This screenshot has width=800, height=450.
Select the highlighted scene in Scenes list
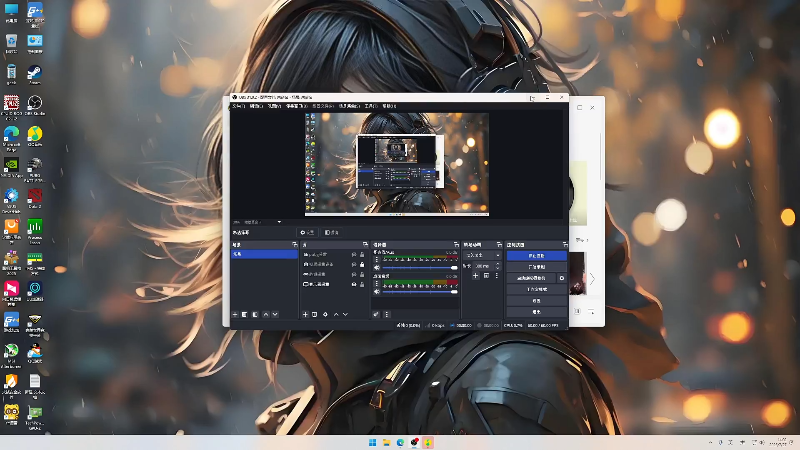tap(264, 254)
